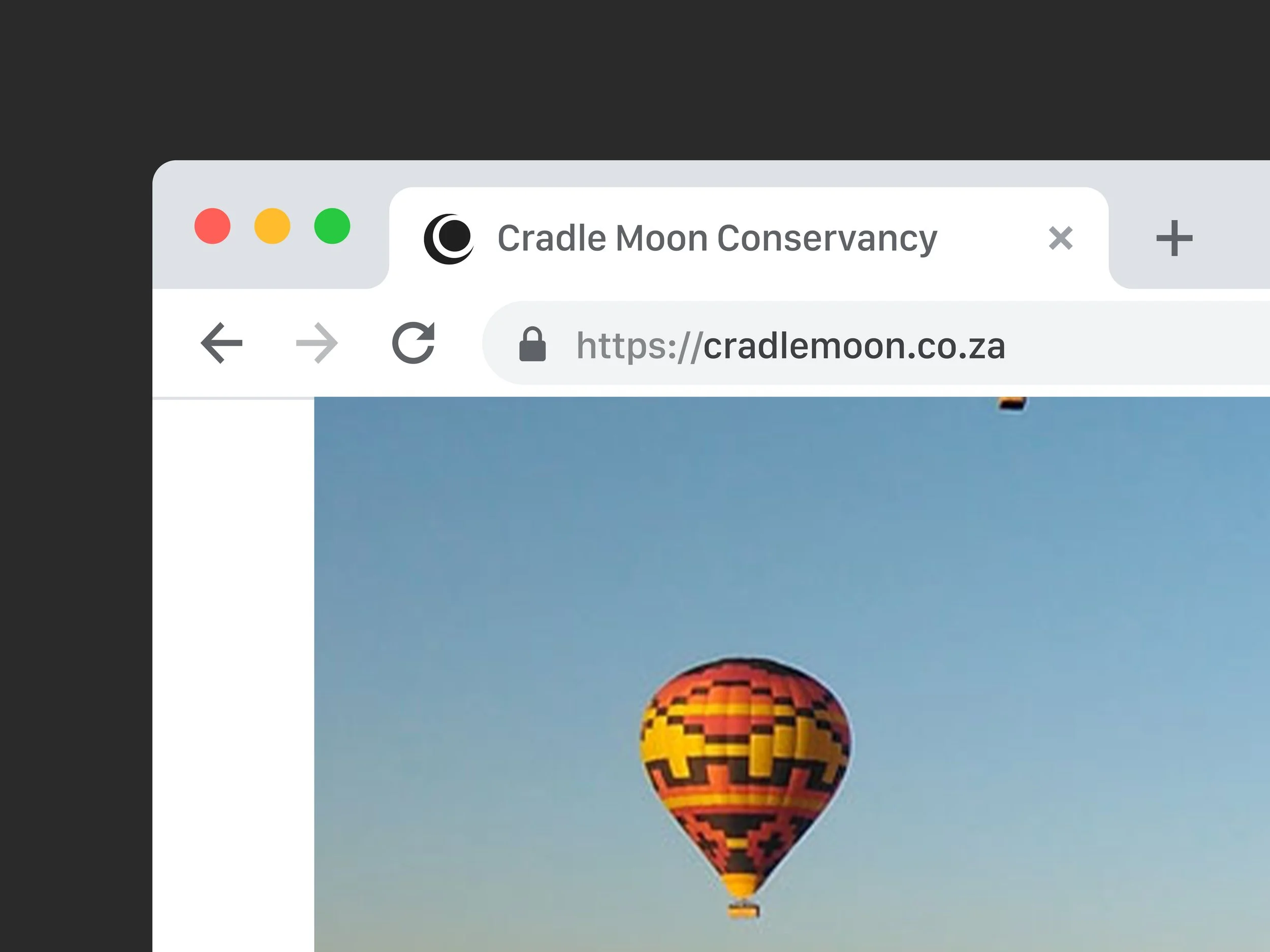This screenshot has width=1270, height=952.
Task: Go back using the left arrow
Action: 221,343
